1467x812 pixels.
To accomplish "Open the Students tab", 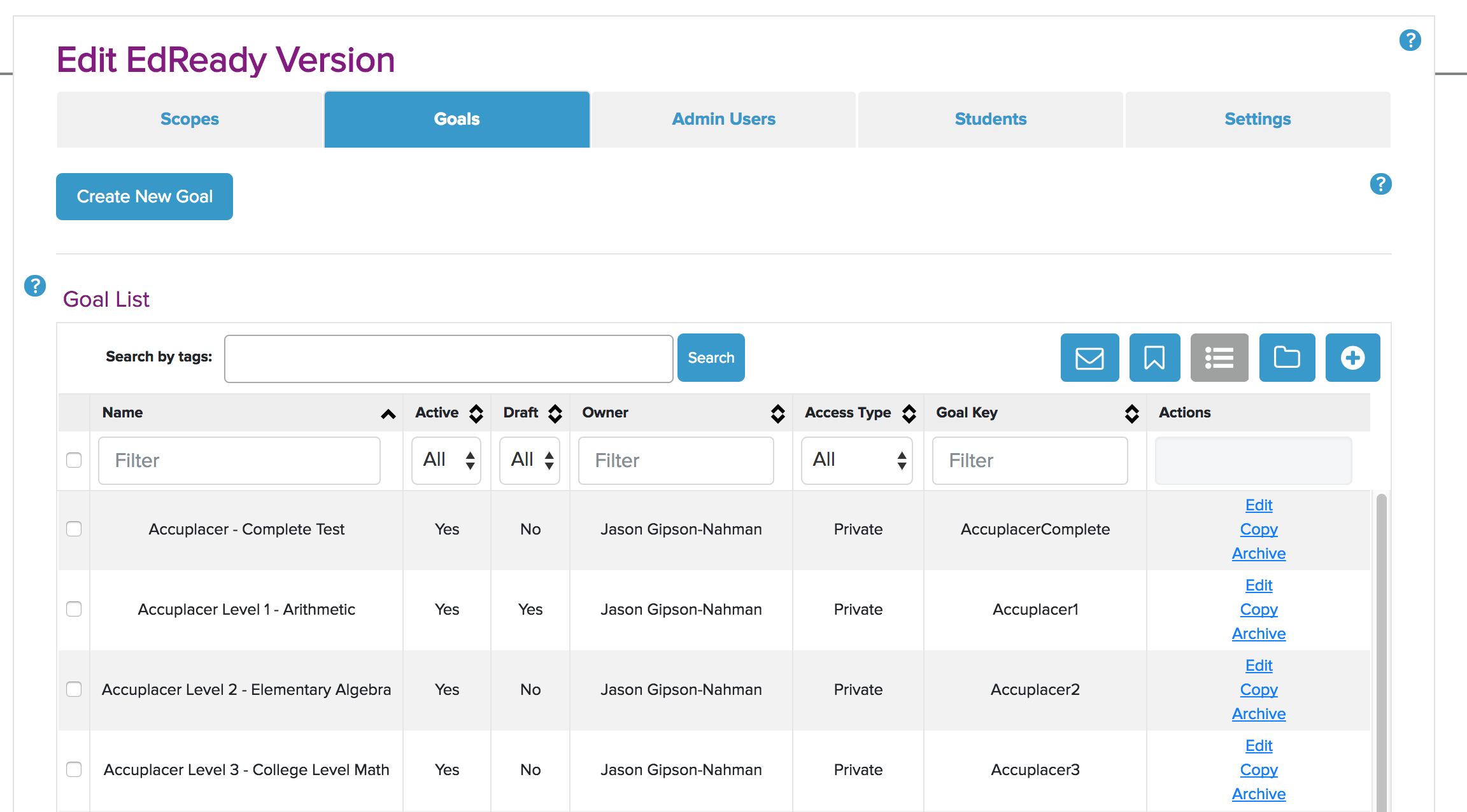I will 991,120.
